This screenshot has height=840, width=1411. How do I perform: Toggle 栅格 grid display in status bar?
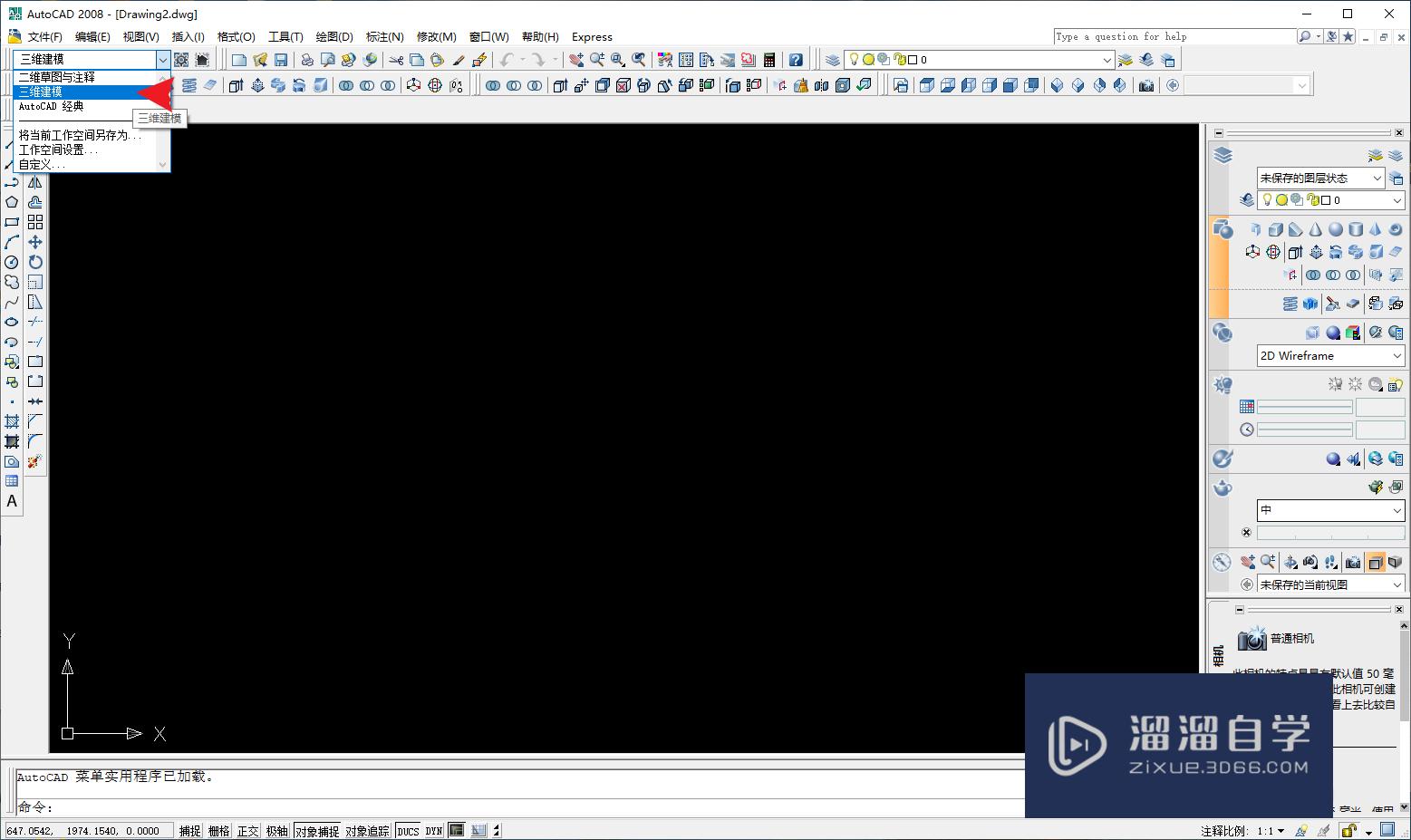(x=219, y=831)
